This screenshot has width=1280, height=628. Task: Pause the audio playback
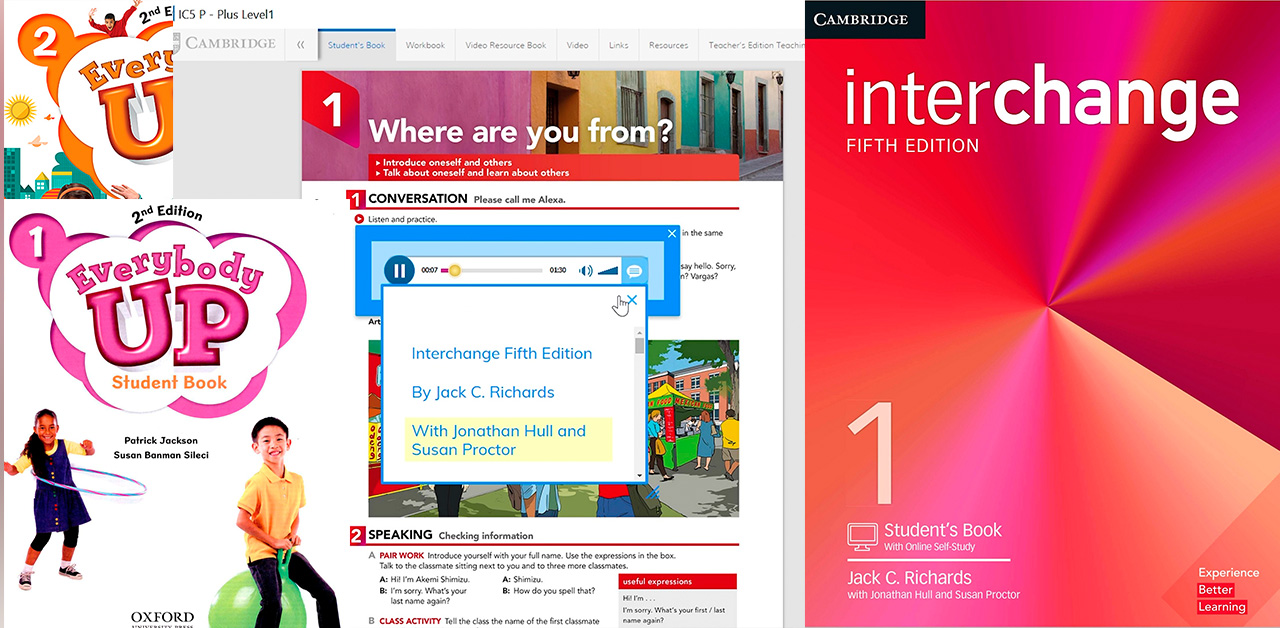pyautogui.click(x=399, y=270)
